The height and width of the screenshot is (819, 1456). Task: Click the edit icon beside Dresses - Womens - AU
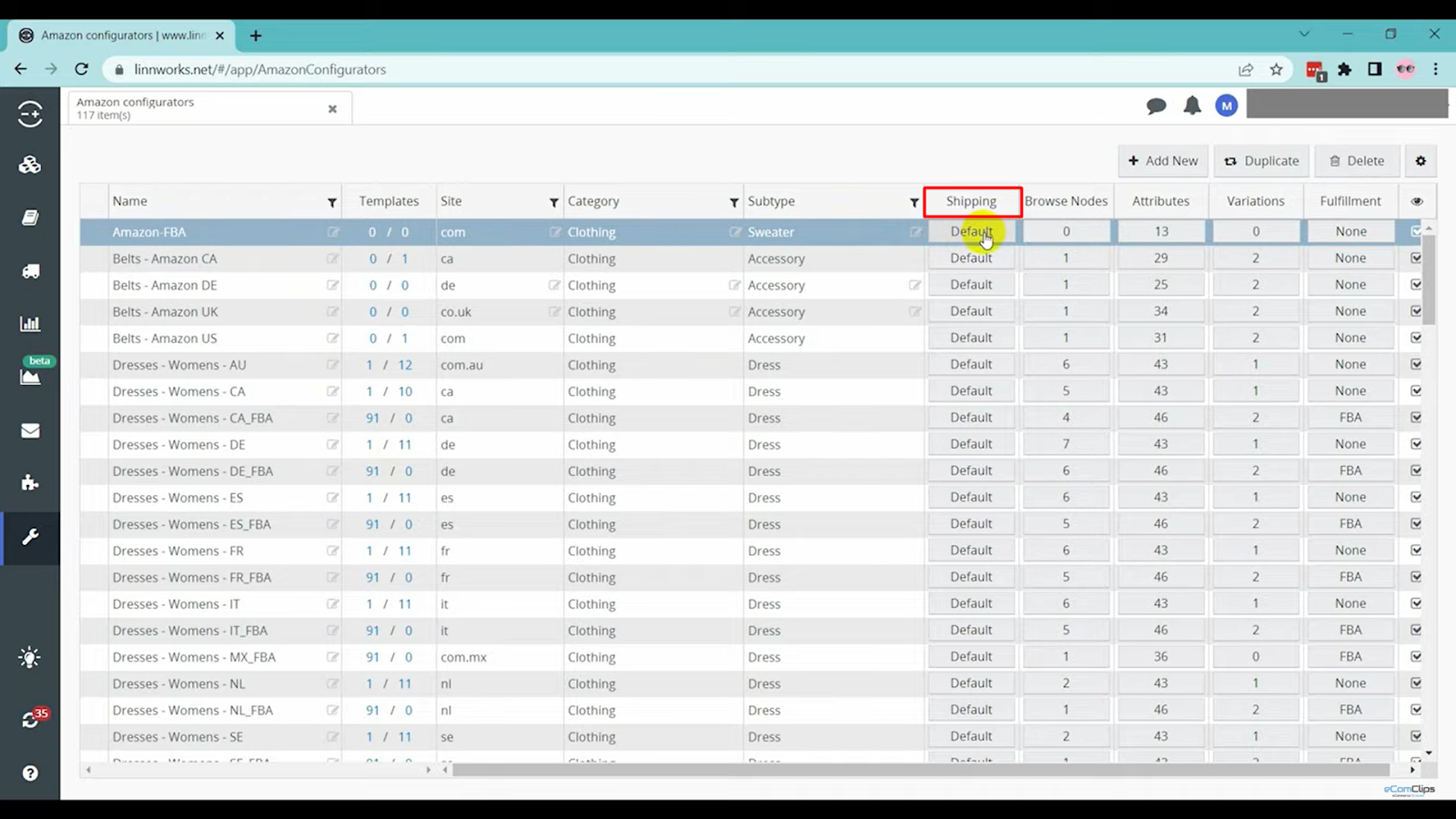(333, 365)
